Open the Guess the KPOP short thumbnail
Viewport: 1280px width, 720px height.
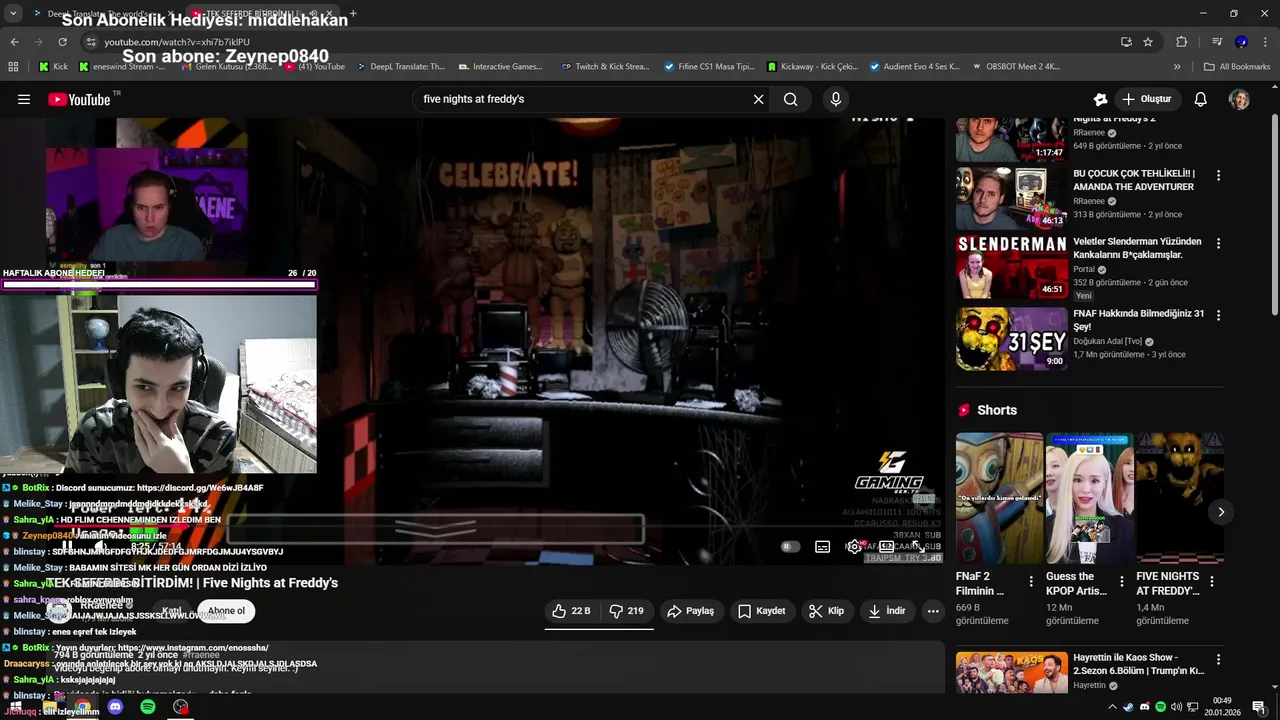click(1090, 498)
